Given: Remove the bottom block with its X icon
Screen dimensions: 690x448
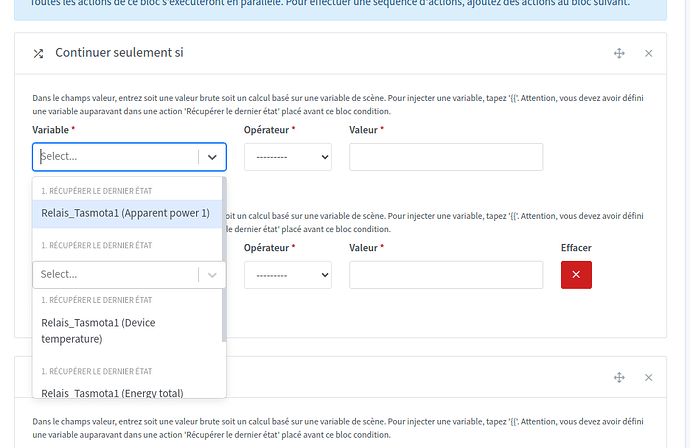Looking at the screenshot, I should (648, 377).
